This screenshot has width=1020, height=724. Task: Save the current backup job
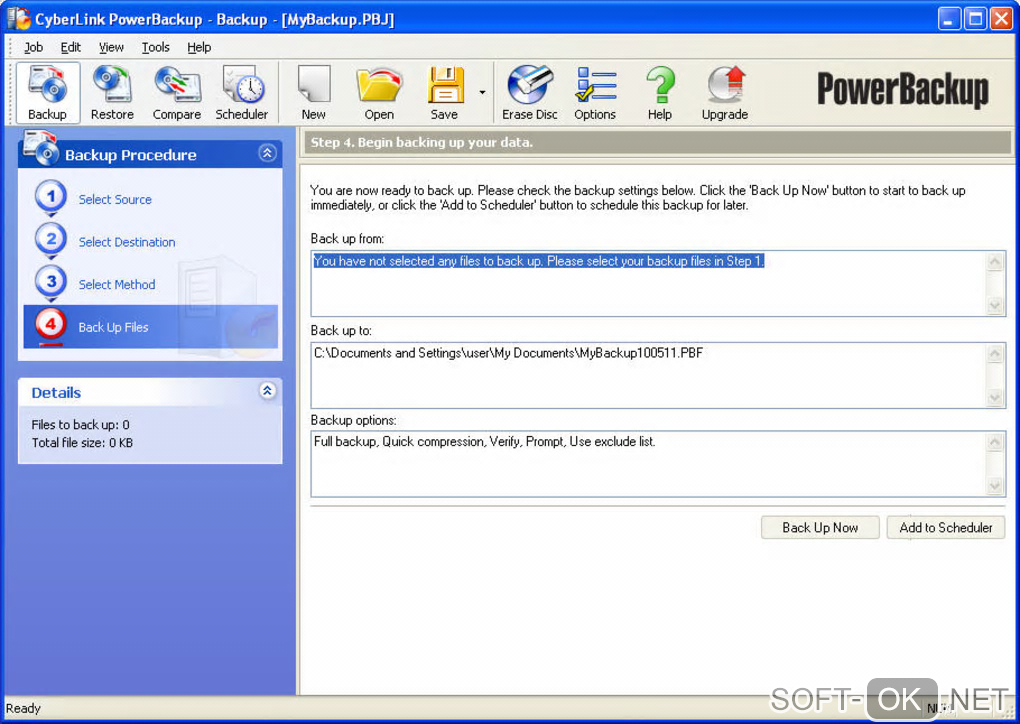(x=444, y=92)
